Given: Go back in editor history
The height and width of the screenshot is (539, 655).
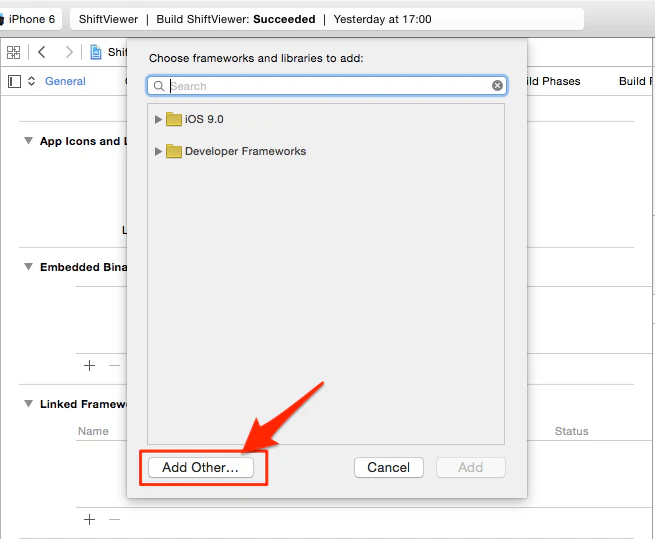Looking at the screenshot, I should click(41, 52).
